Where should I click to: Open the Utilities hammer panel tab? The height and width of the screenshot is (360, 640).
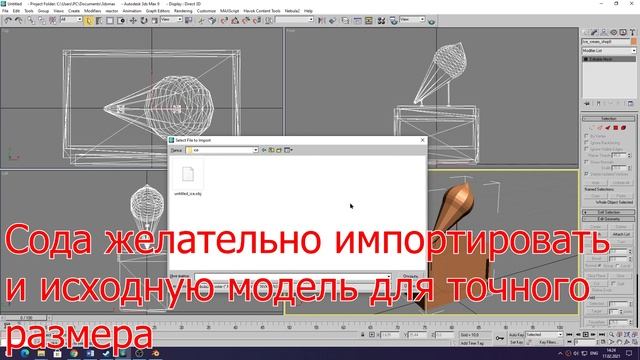[633, 32]
